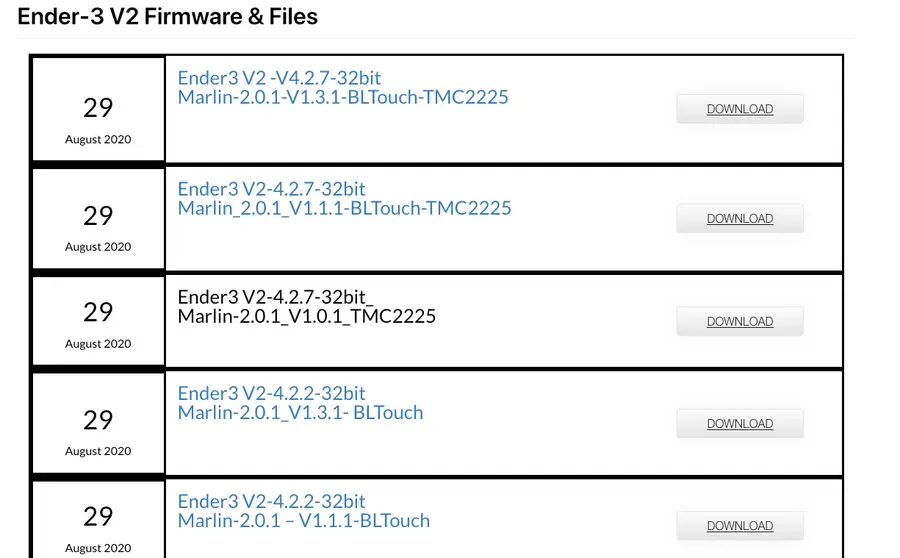The image size is (900, 558).
Task: Download the 4.2.2 V1.1.1-BLTouch firmware
Action: tap(740, 526)
